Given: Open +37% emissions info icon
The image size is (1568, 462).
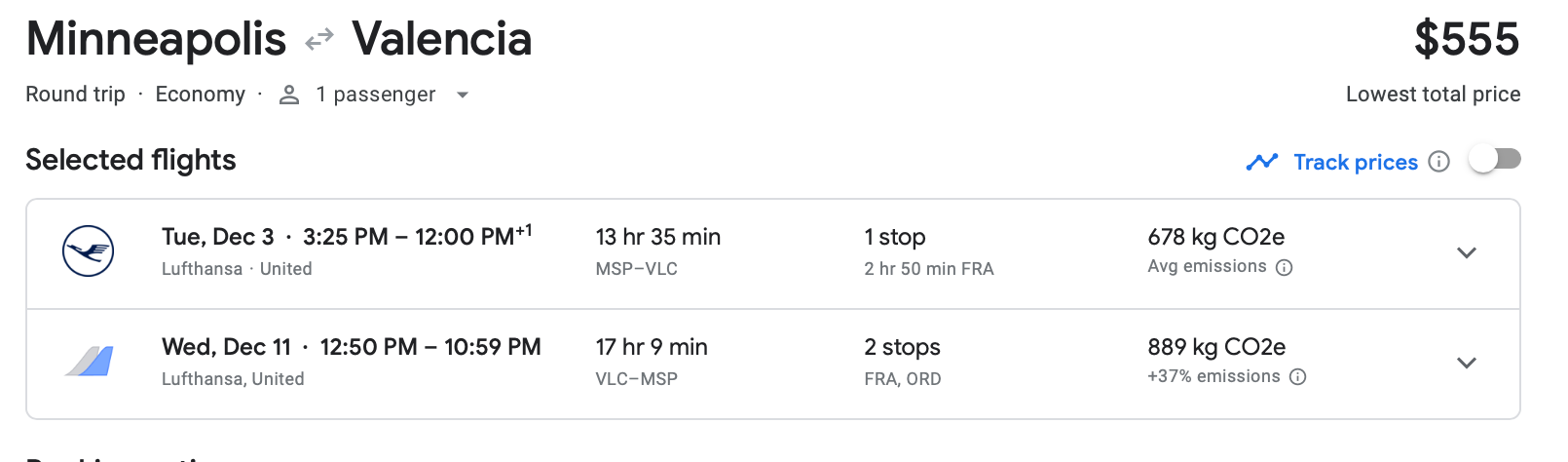Looking at the screenshot, I should point(1297,377).
